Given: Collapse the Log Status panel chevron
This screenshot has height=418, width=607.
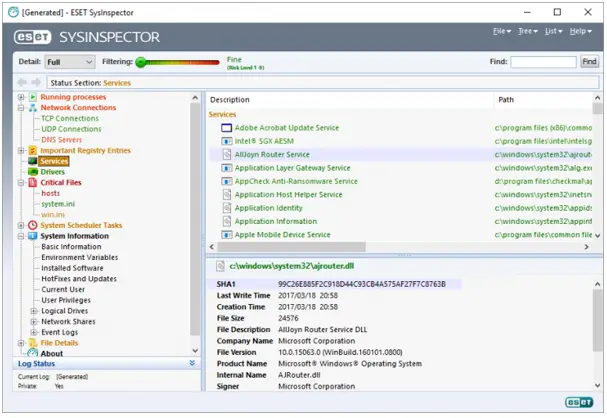Looking at the screenshot, I should pos(192,363).
